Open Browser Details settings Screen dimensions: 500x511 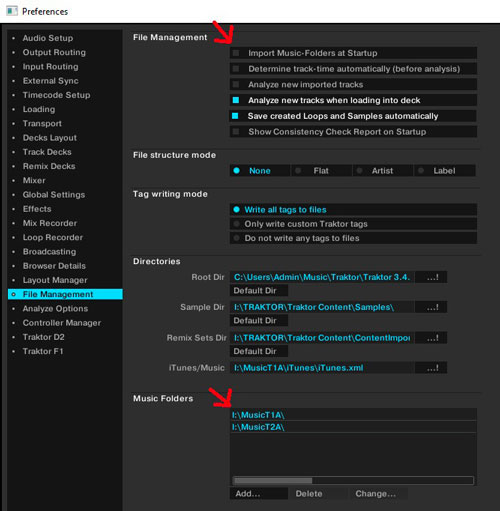54,266
